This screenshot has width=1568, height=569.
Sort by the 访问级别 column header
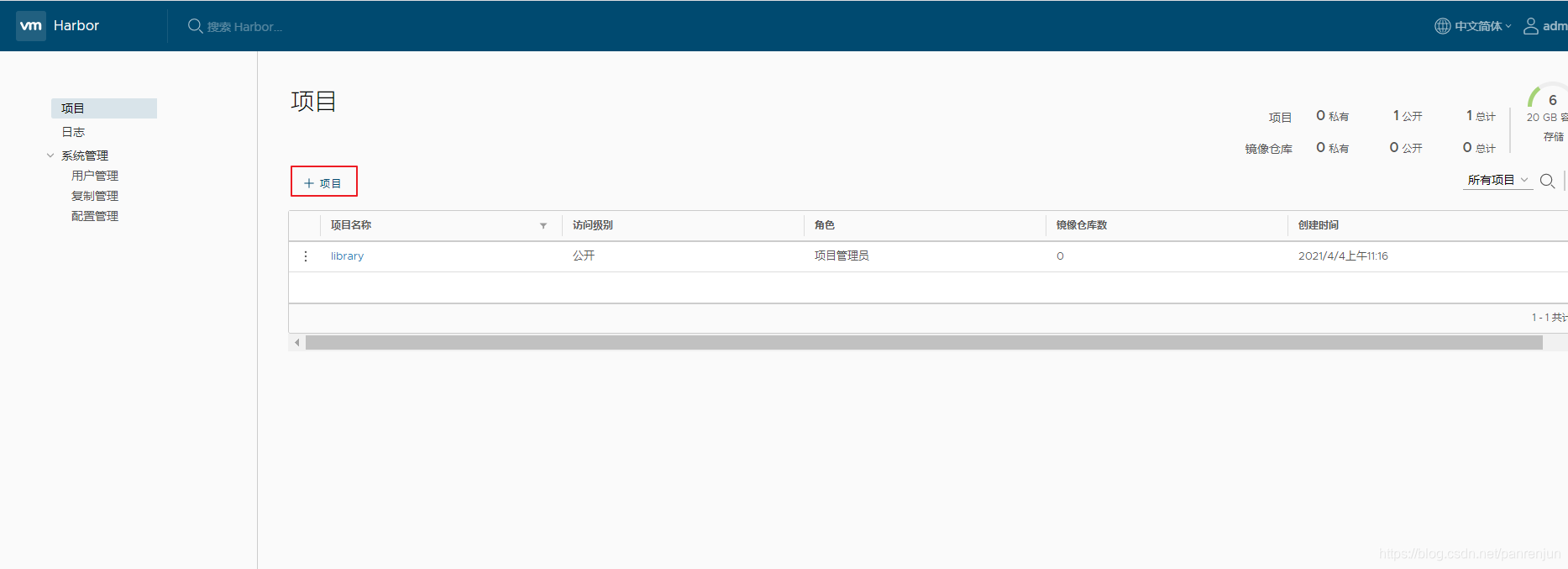coord(593,225)
